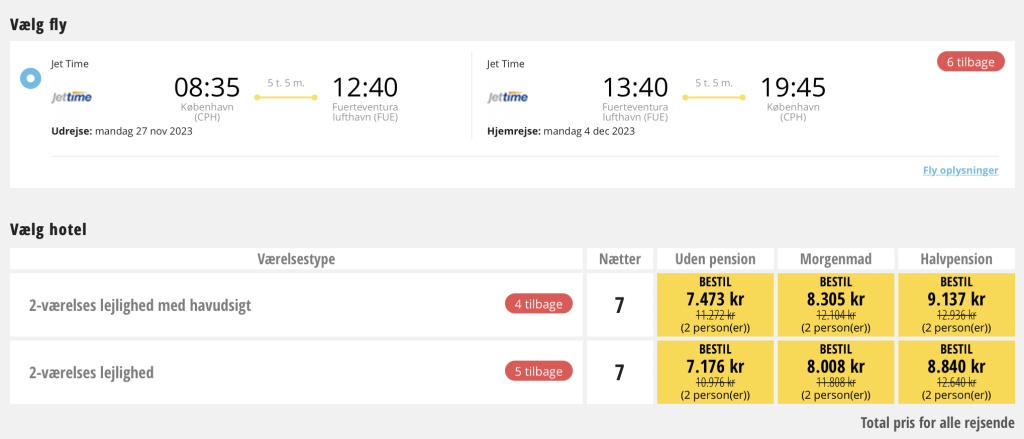Open the 6 tilbage flight badge

(x=970, y=61)
